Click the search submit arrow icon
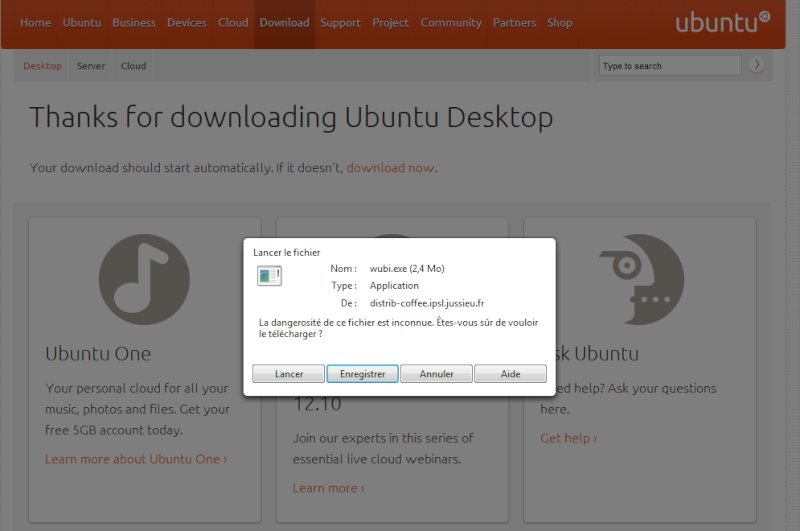This screenshot has width=800, height=531. 757,65
